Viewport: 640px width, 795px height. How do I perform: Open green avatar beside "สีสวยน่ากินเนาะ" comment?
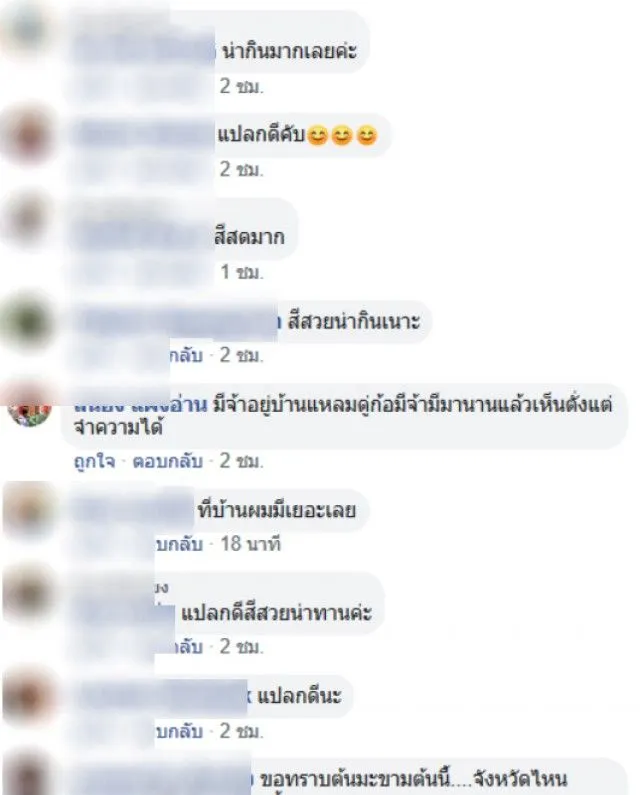(28, 321)
